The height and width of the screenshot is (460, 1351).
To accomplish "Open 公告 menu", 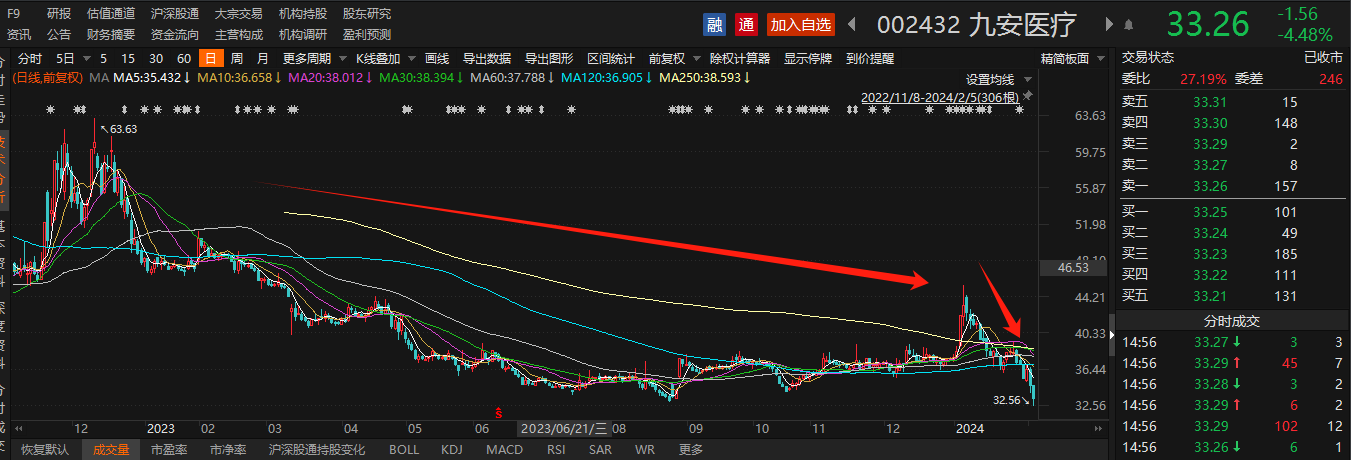I will pyautogui.click(x=59, y=34).
